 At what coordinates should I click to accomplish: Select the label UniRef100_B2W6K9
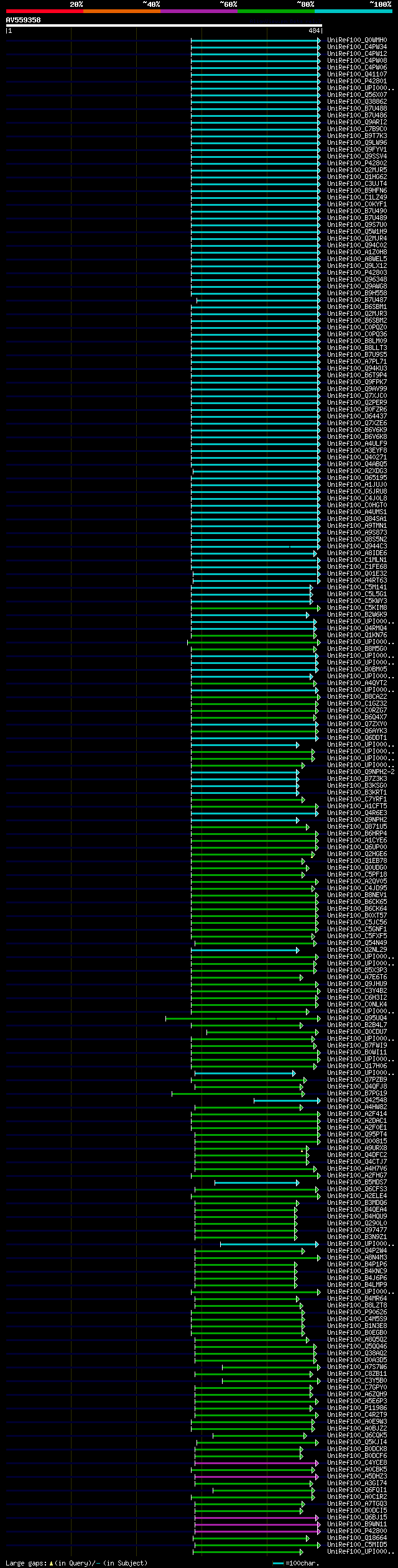pyautogui.click(x=357, y=614)
